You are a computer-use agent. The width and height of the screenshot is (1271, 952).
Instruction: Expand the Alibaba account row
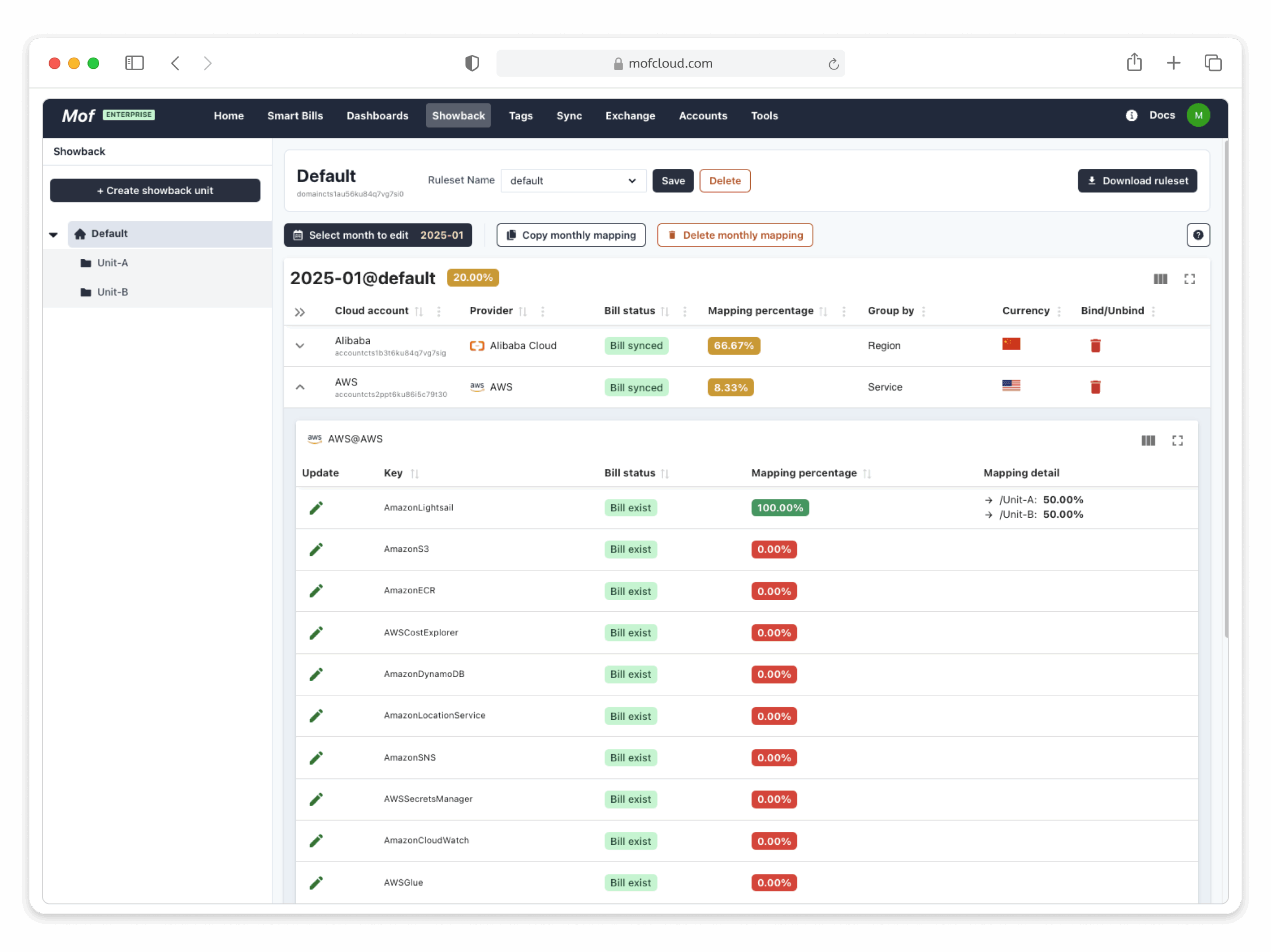click(300, 346)
